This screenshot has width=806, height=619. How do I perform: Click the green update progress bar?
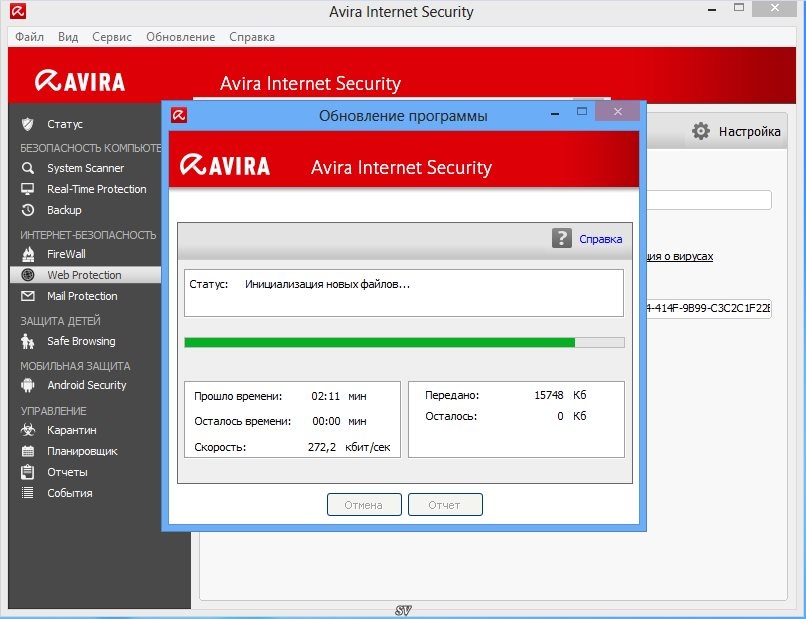[x=405, y=342]
